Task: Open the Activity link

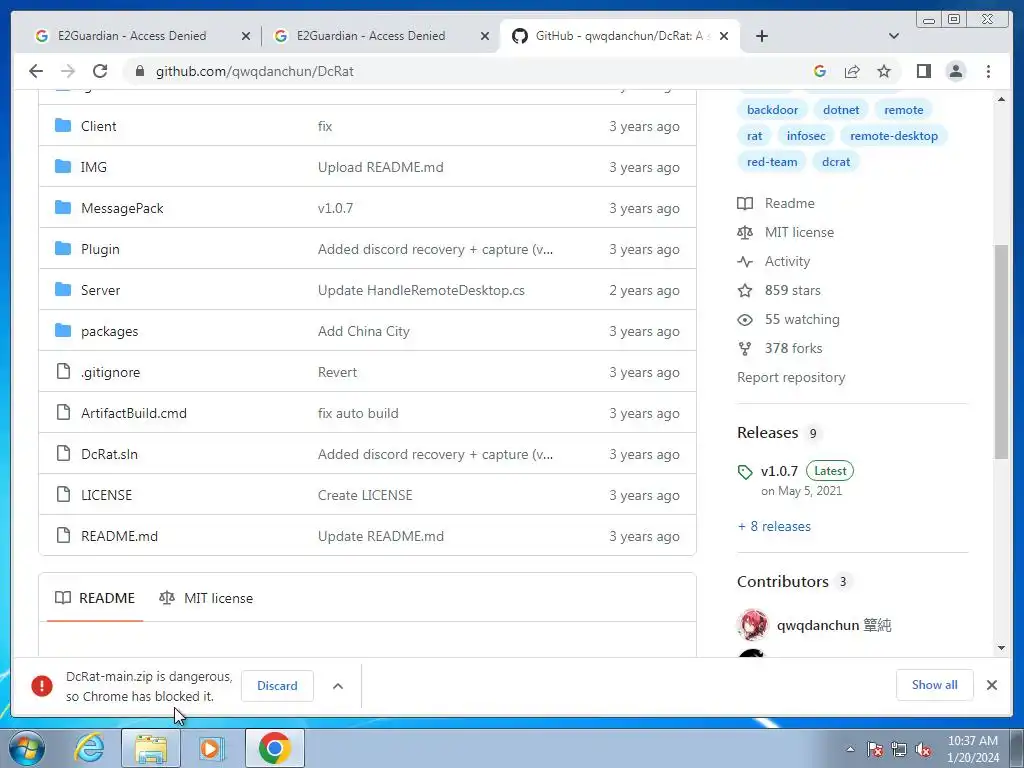Action: point(774,261)
